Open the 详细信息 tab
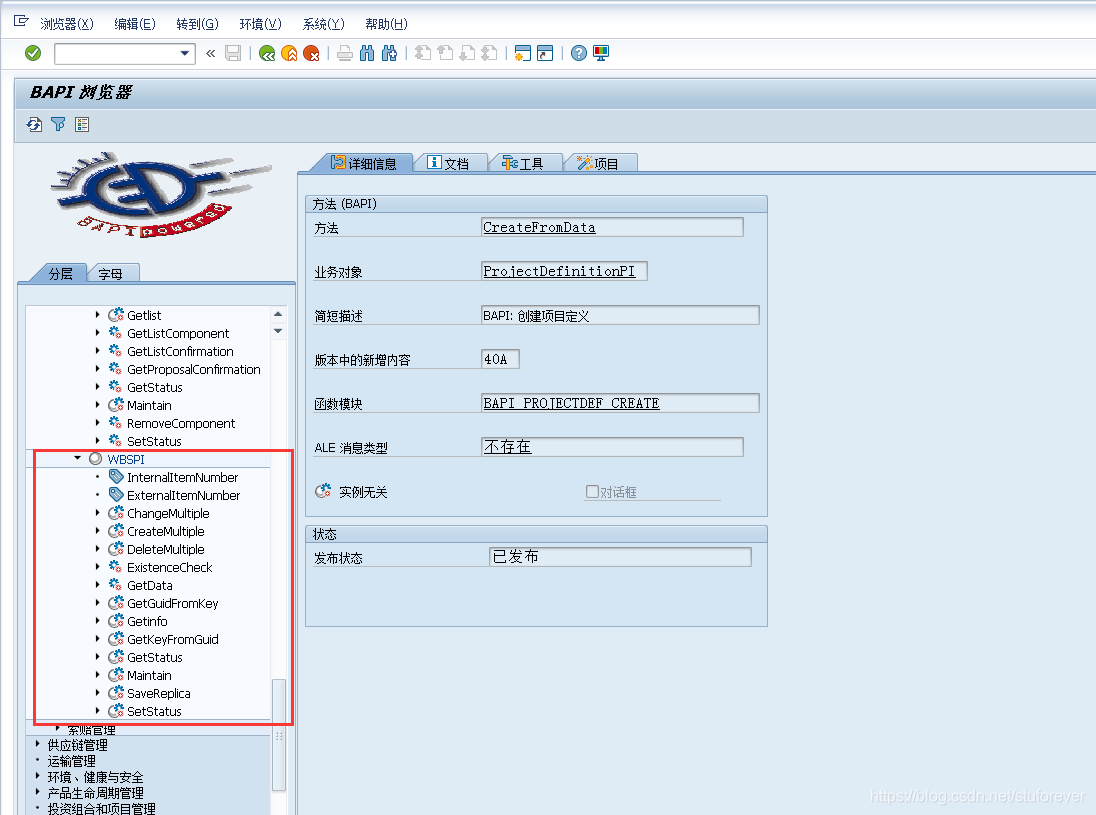The width and height of the screenshot is (1096, 815). pyautogui.click(x=363, y=164)
